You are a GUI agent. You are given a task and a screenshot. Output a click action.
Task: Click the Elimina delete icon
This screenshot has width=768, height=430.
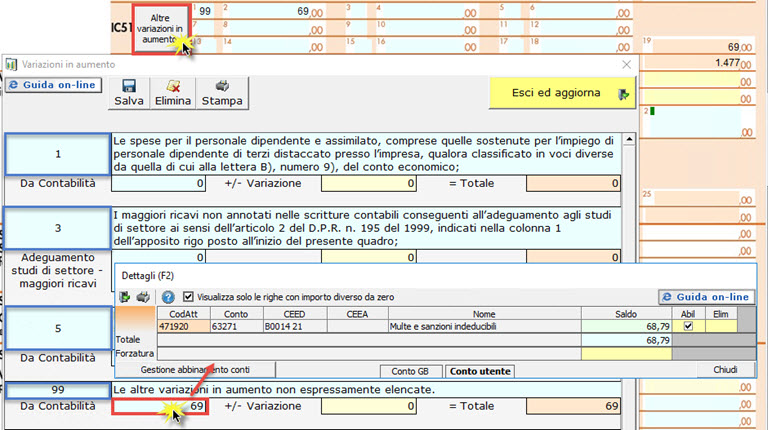[x=173, y=86]
